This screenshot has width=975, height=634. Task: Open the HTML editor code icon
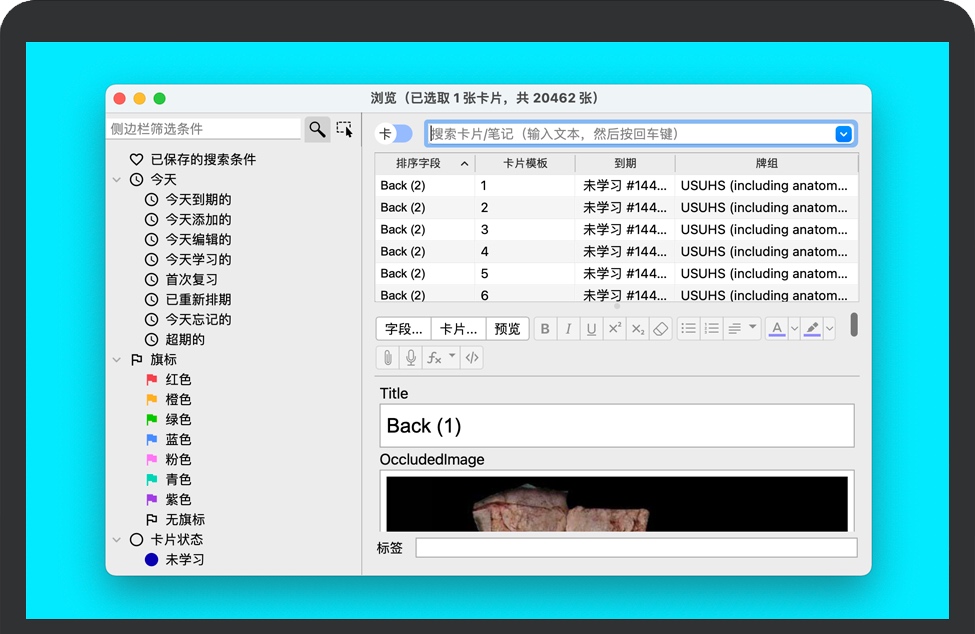click(x=472, y=357)
